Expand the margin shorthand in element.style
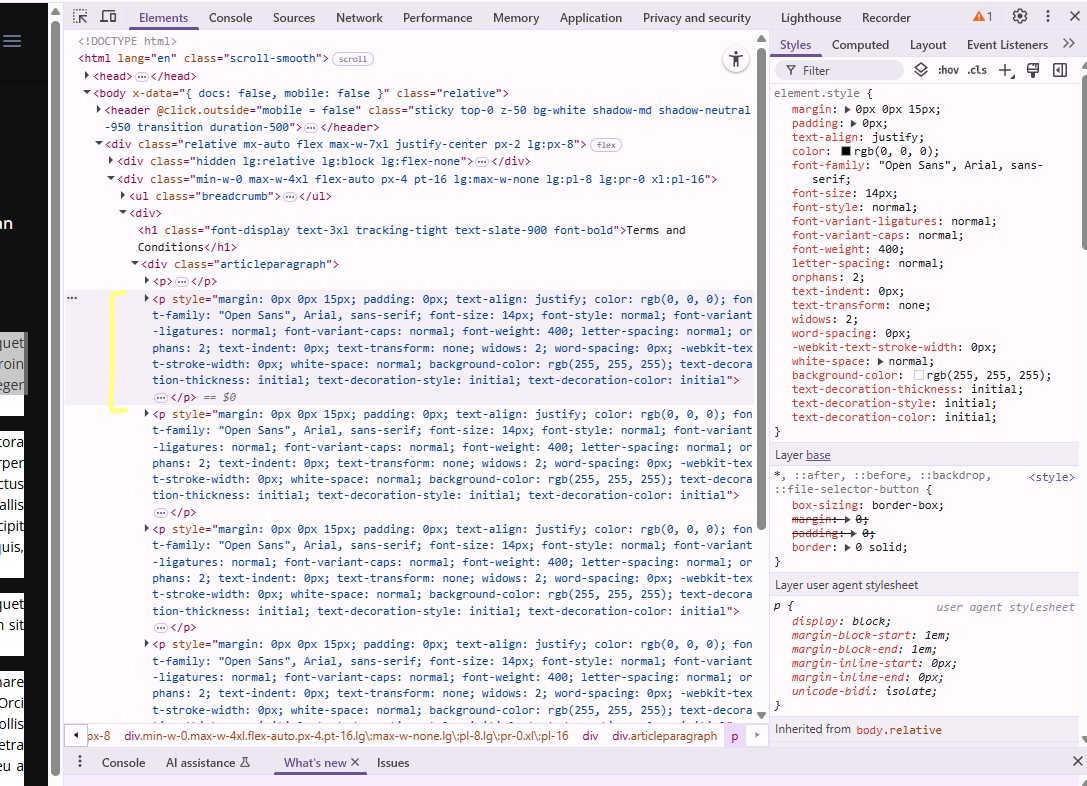 point(847,110)
